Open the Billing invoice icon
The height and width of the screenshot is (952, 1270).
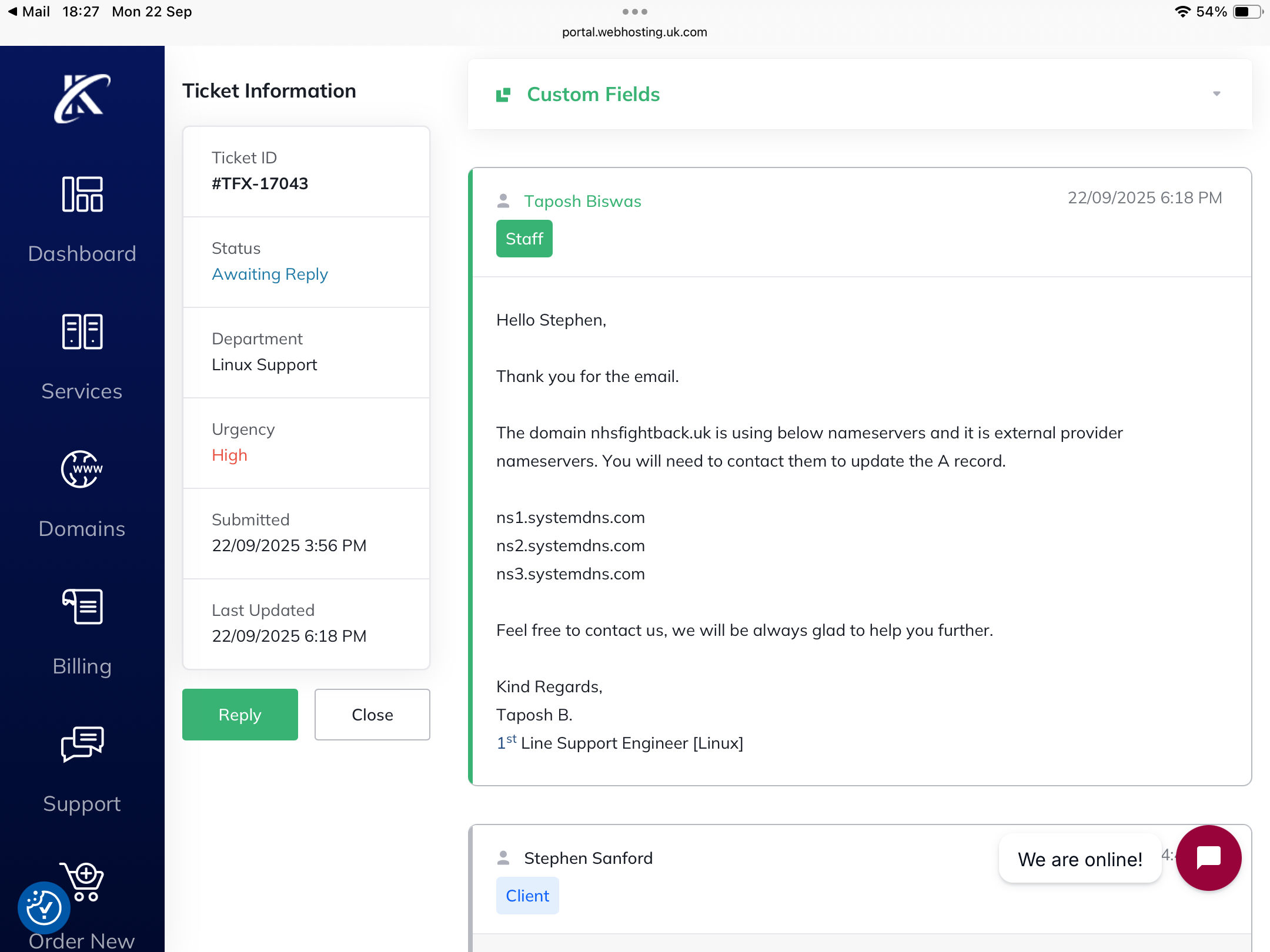tap(82, 606)
